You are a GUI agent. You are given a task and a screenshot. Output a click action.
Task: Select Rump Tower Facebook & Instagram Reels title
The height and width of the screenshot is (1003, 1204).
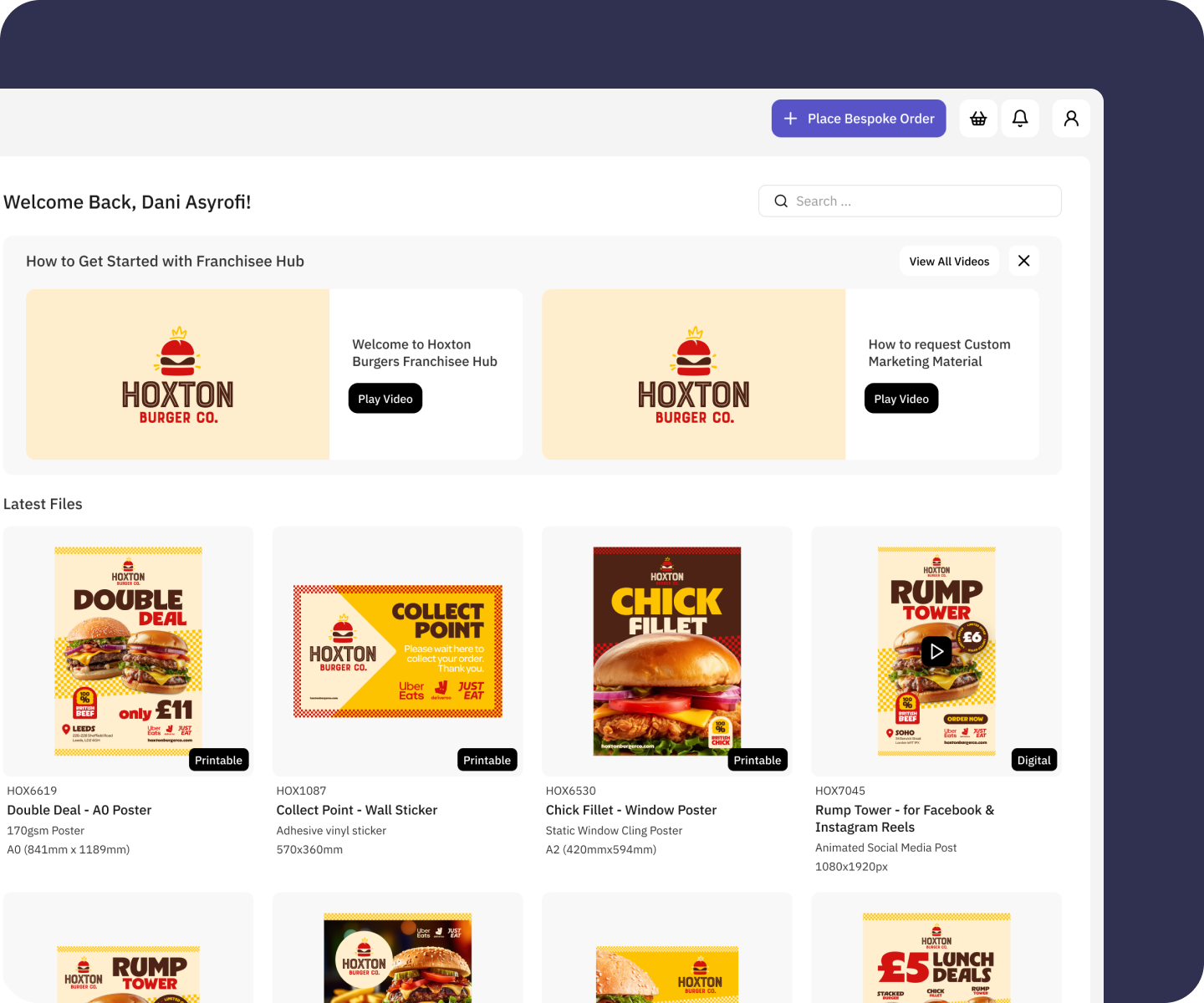pyautogui.click(x=905, y=818)
